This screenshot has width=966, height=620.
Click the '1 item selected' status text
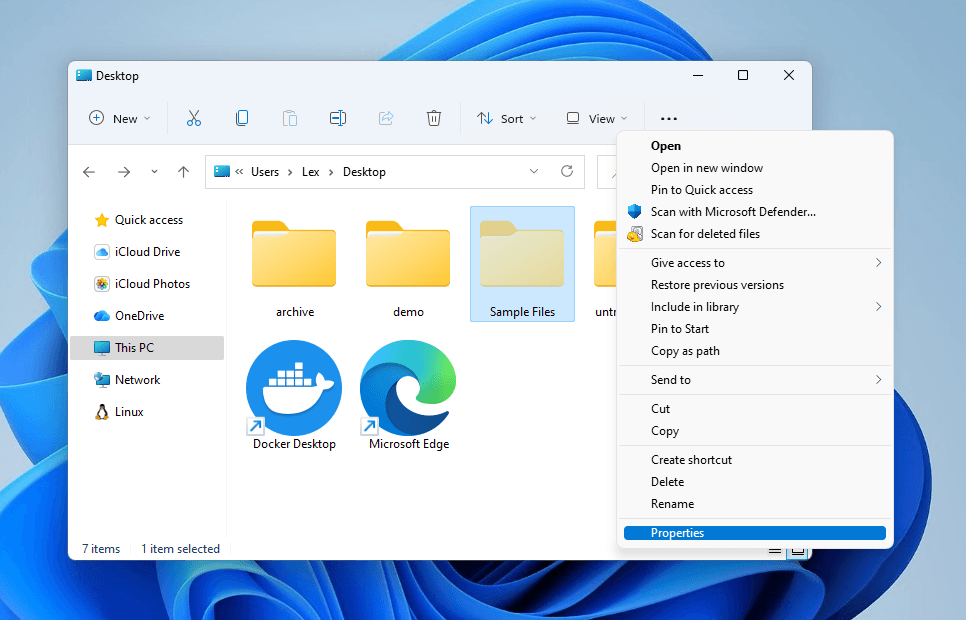pyautogui.click(x=181, y=549)
